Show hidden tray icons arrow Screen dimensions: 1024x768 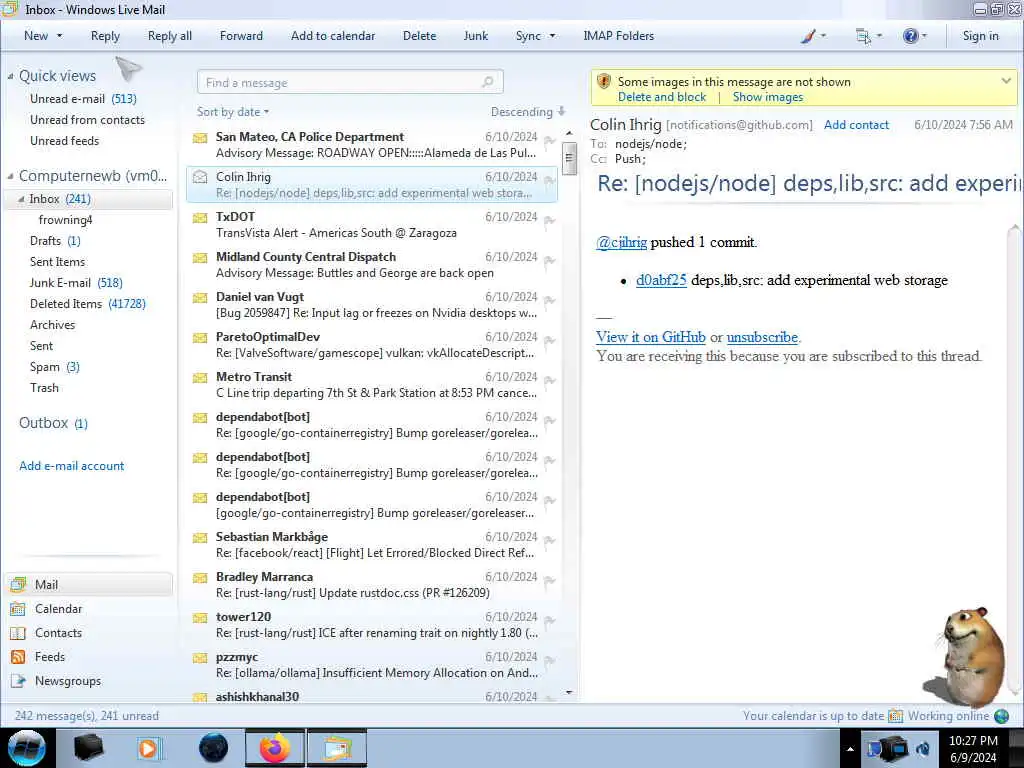pos(850,749)
